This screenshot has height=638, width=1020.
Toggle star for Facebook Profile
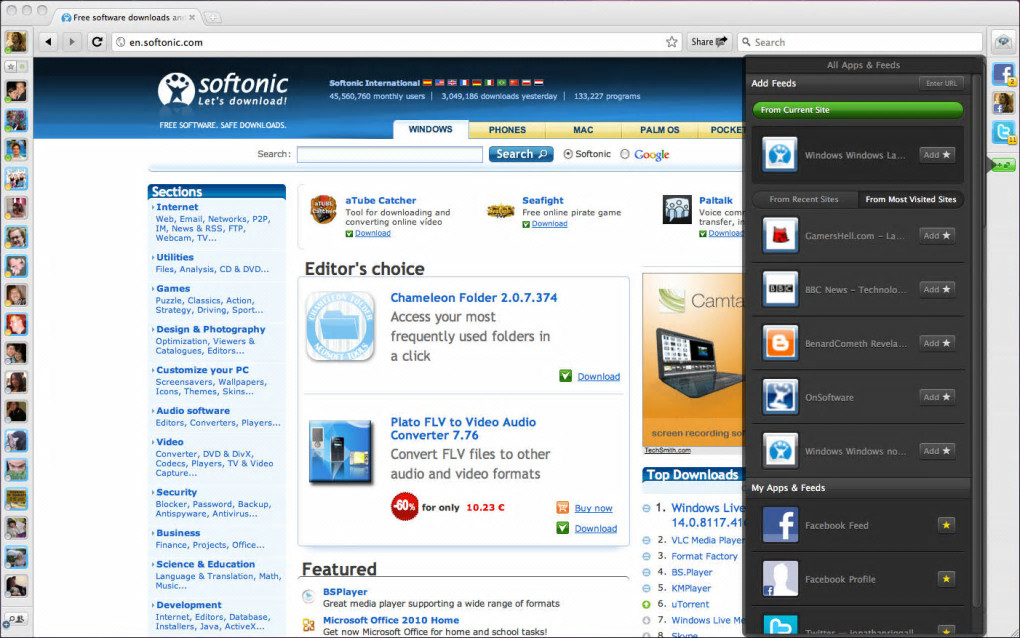[x=946, y=578]
